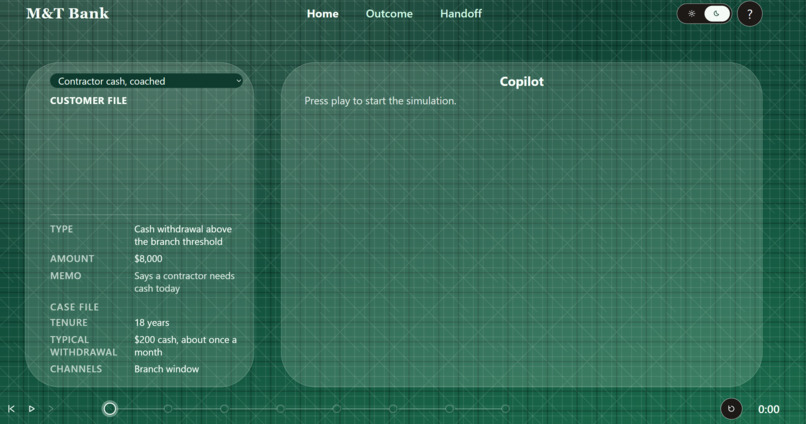Jump to the sixth timeline marker
The width and height of the screenshot is (806, 424).
click(393, 409)
